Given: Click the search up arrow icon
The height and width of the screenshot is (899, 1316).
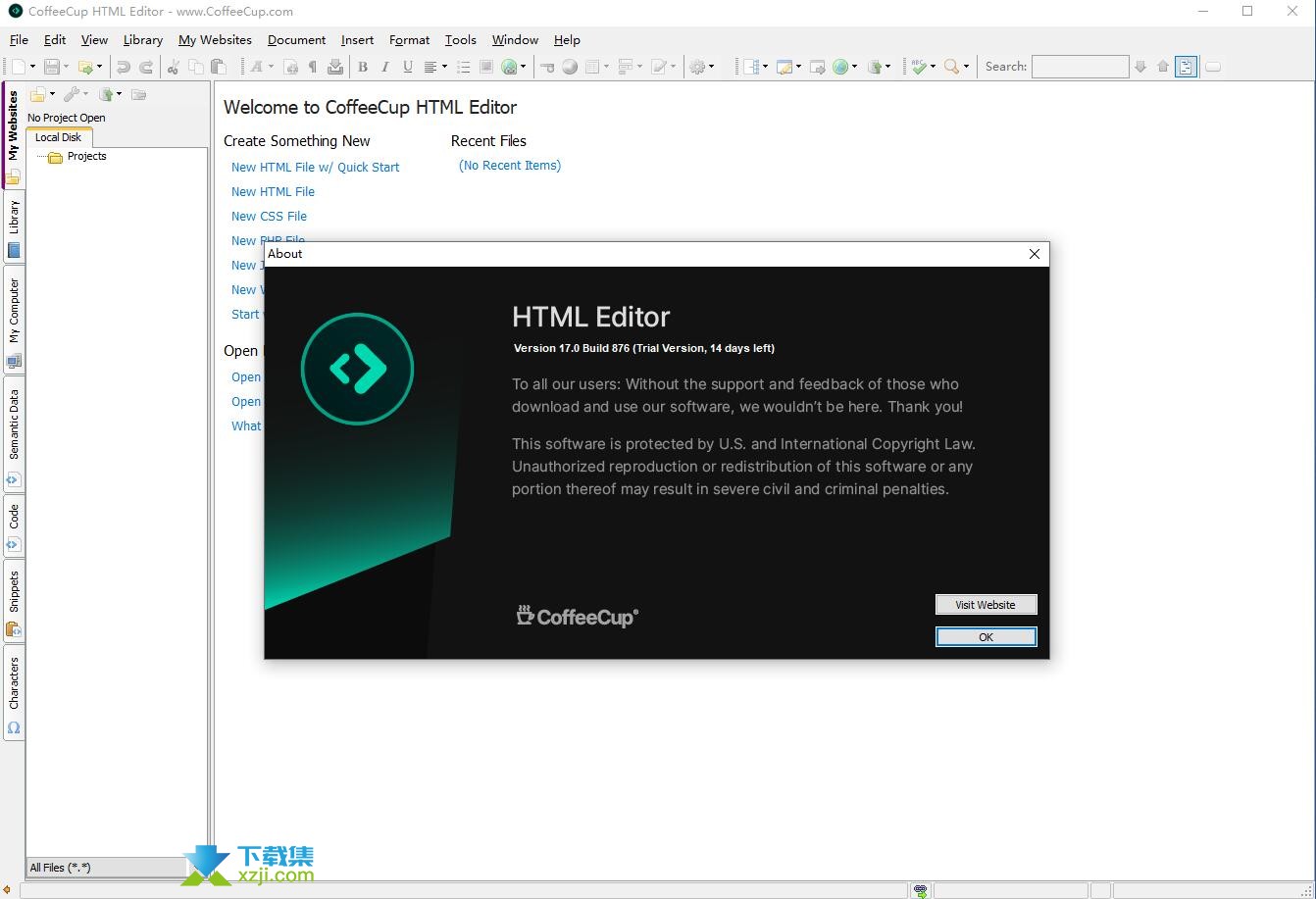Looking at the screenshot, I should (x=1163, y=67).
